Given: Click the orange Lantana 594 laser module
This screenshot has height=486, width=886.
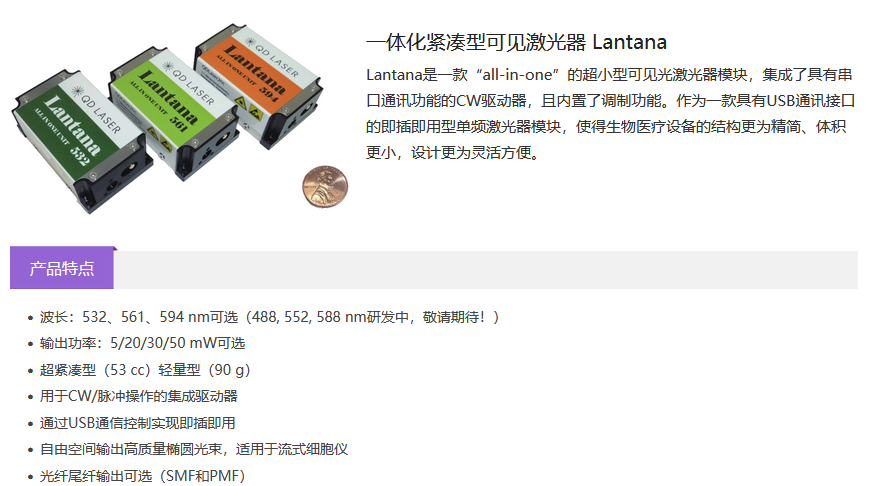Looking at the screenshot, I should tap(257, 85).
